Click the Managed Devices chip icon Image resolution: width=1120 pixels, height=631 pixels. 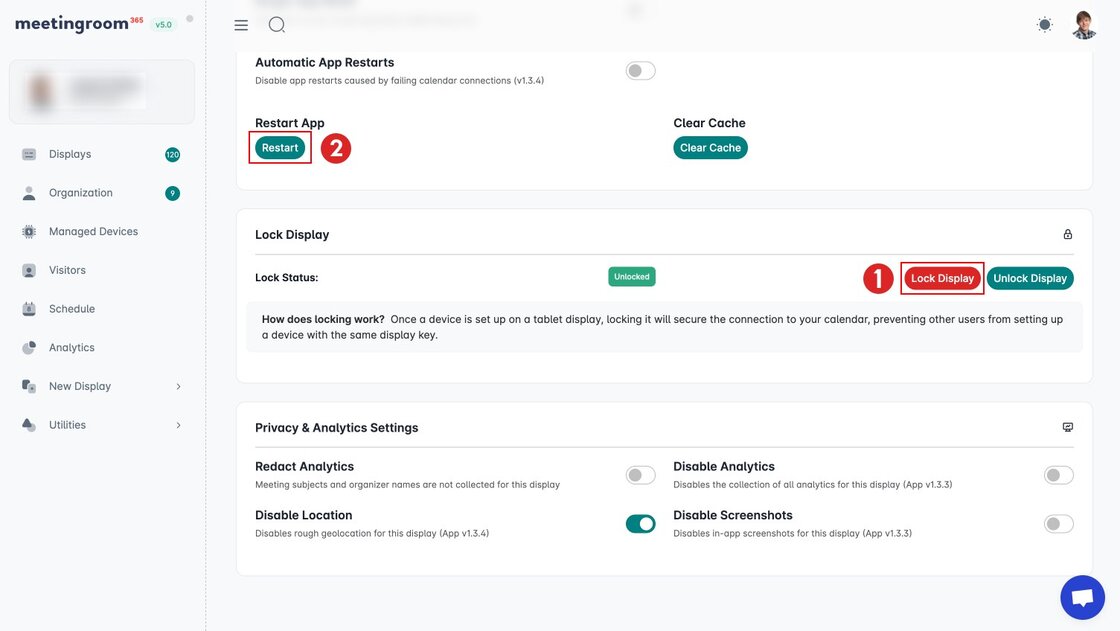pyautogui.click(x=29, y=232)
